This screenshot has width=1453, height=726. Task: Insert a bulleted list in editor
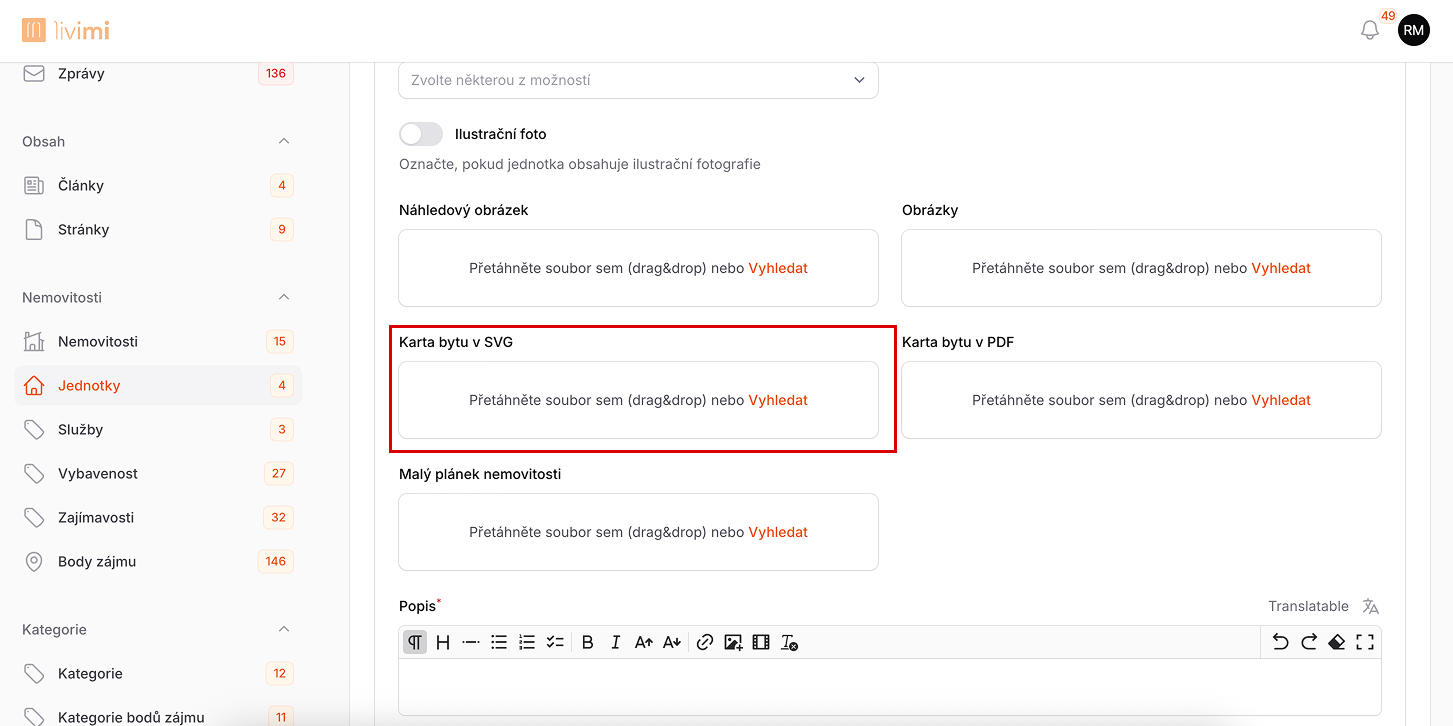(499, 642)
